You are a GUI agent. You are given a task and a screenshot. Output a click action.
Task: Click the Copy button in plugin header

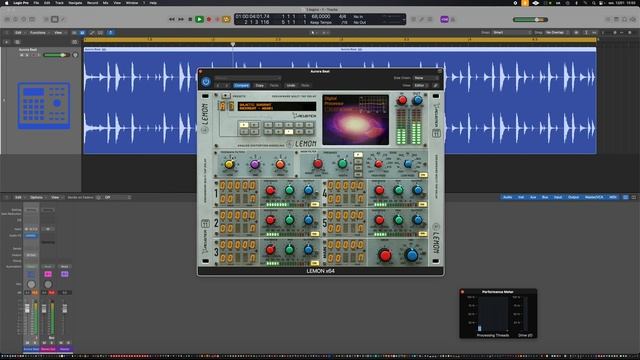click(x=260, y=85)
